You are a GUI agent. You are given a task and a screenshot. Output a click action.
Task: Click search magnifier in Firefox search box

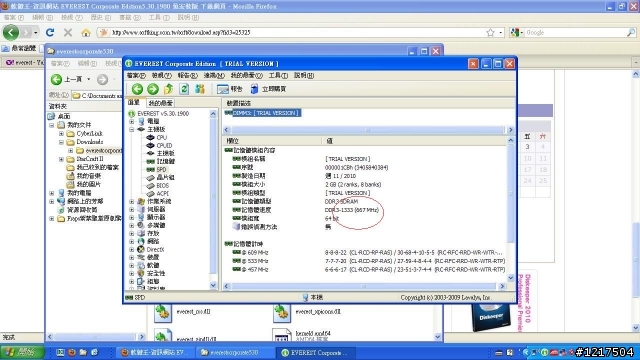pyautogui.click(x=631, y=32)
